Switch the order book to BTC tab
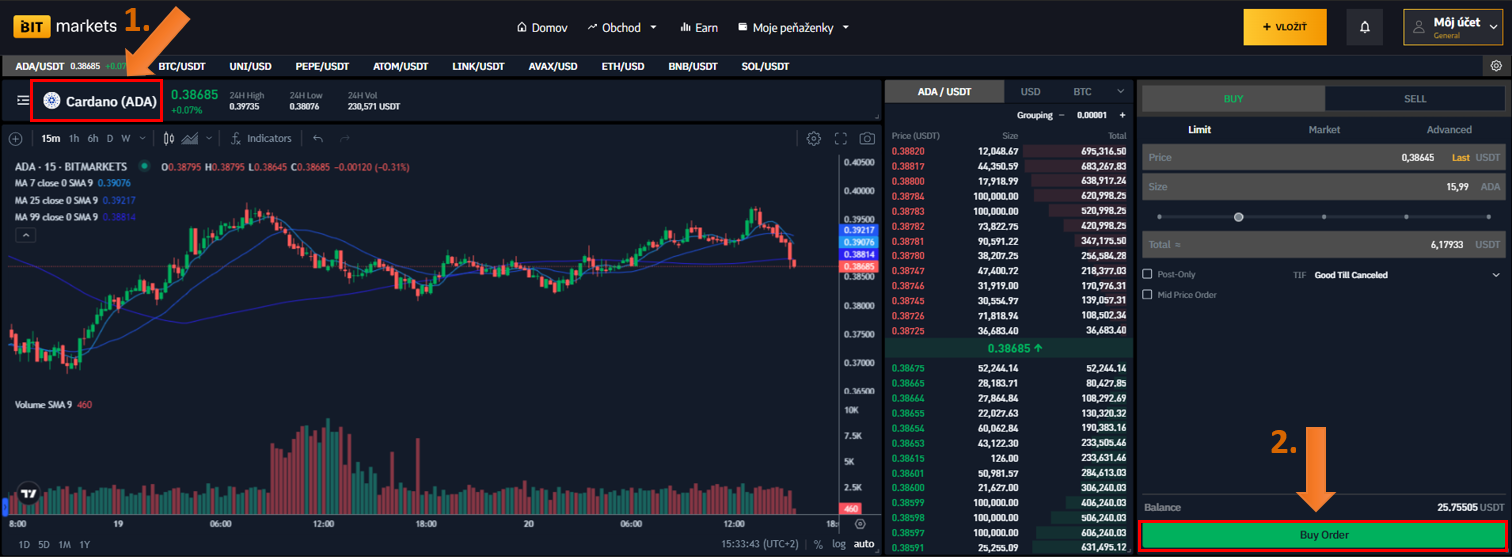The height and width of the screenshot is (557, 1512). click(1082, 92)
